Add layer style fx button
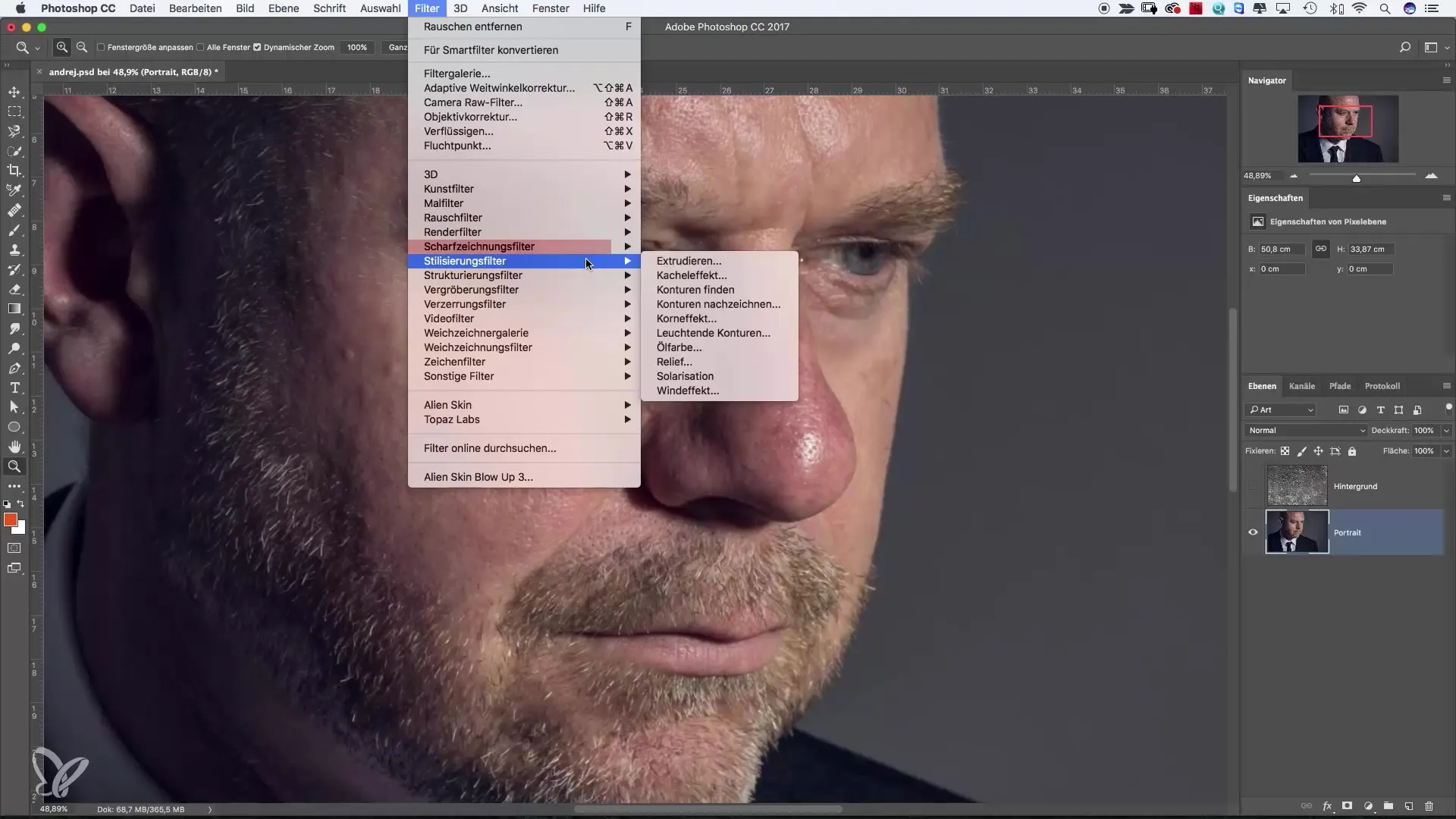This screenshot has width=1456, height=819. pyautogui.click(x=1327, y=806)
